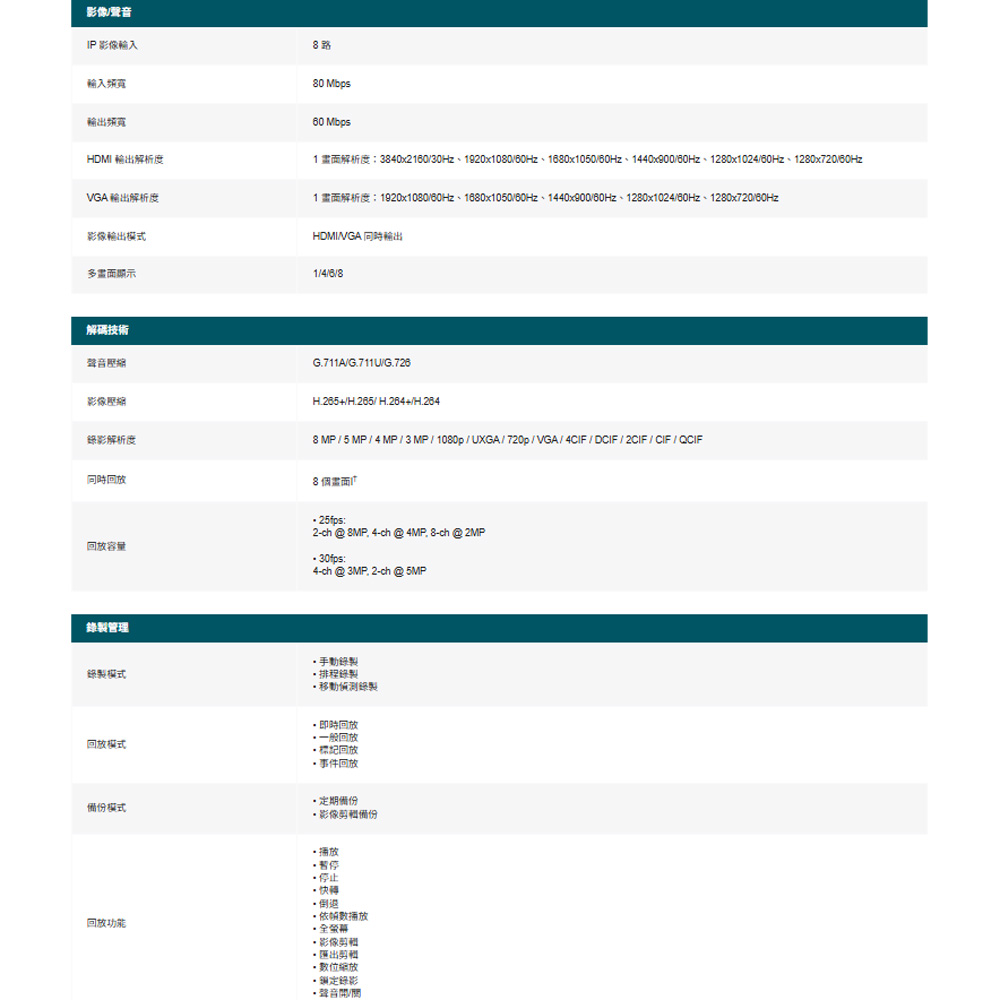Click the 'IP 影像輸入' row label
The height and width of the screenshot is (1000, 1000).
(x=112, y=45)
